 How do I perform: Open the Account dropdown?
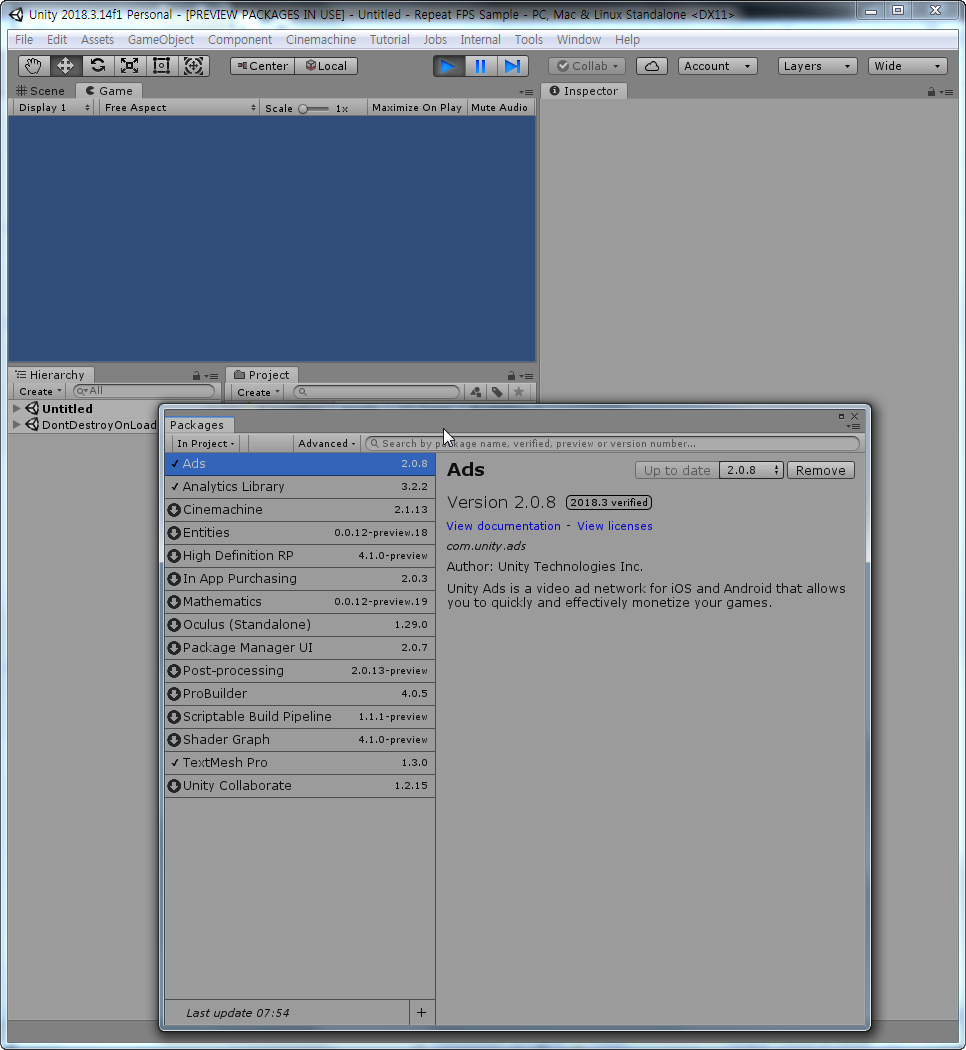718,66
